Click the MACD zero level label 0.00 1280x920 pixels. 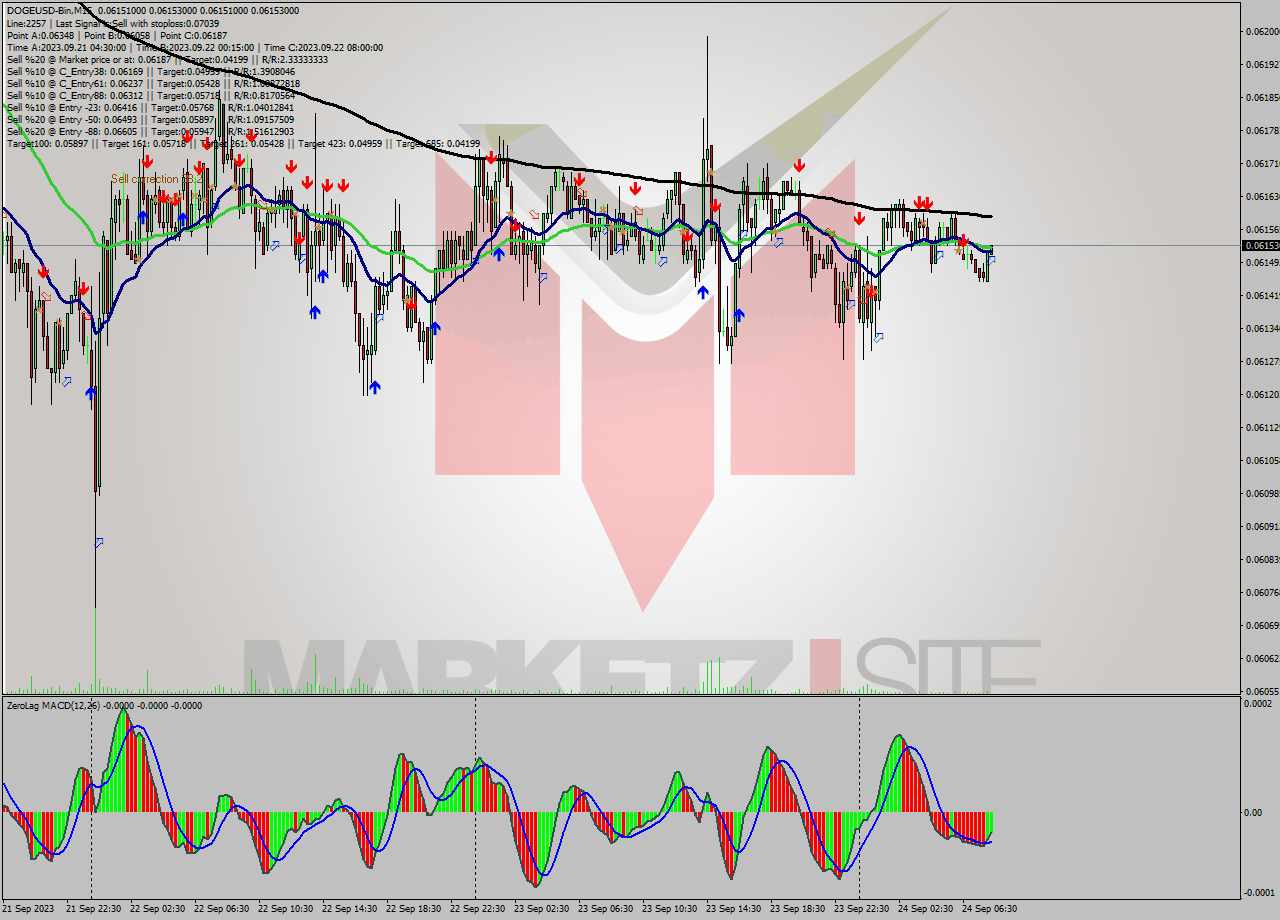[x=1253, y=812]
